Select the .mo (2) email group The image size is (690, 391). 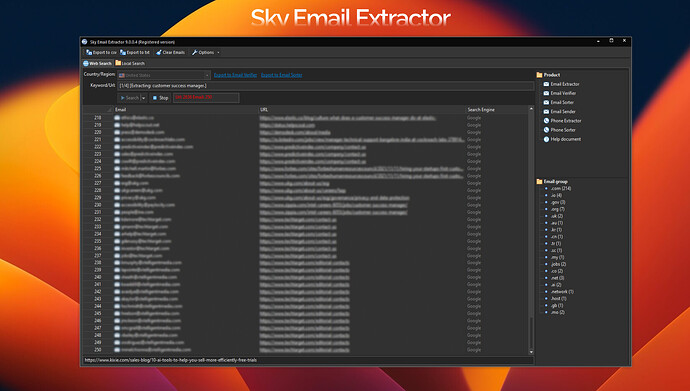(558, 312)
